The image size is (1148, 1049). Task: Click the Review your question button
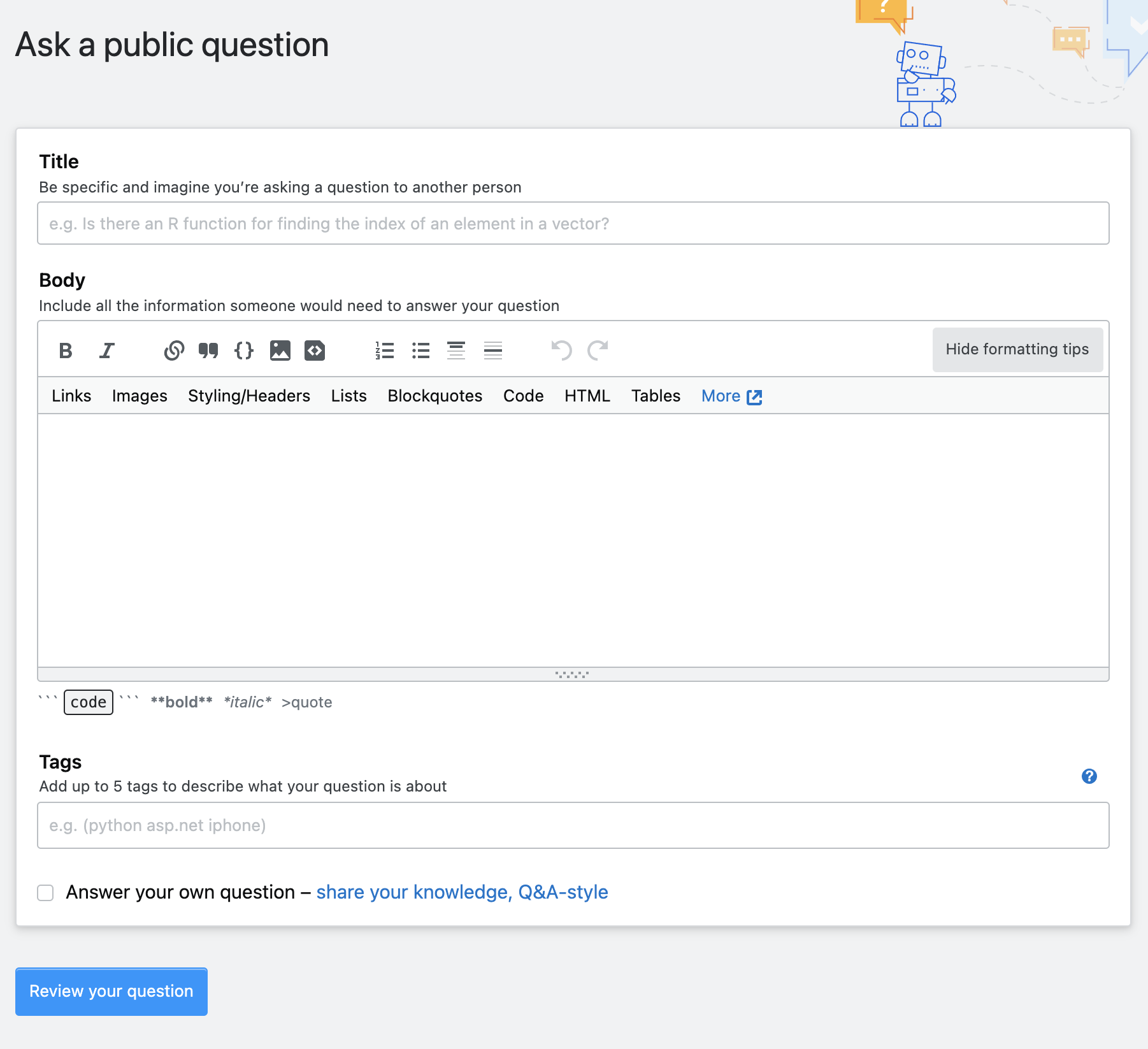click(x=111, y=992)
